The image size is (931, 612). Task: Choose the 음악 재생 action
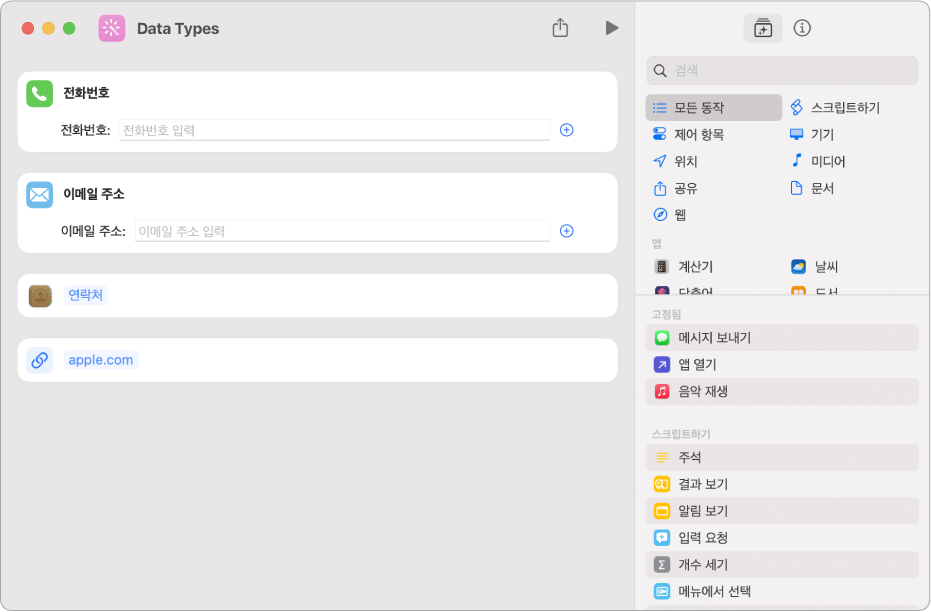pyautogui.click(x=782, y=391)
